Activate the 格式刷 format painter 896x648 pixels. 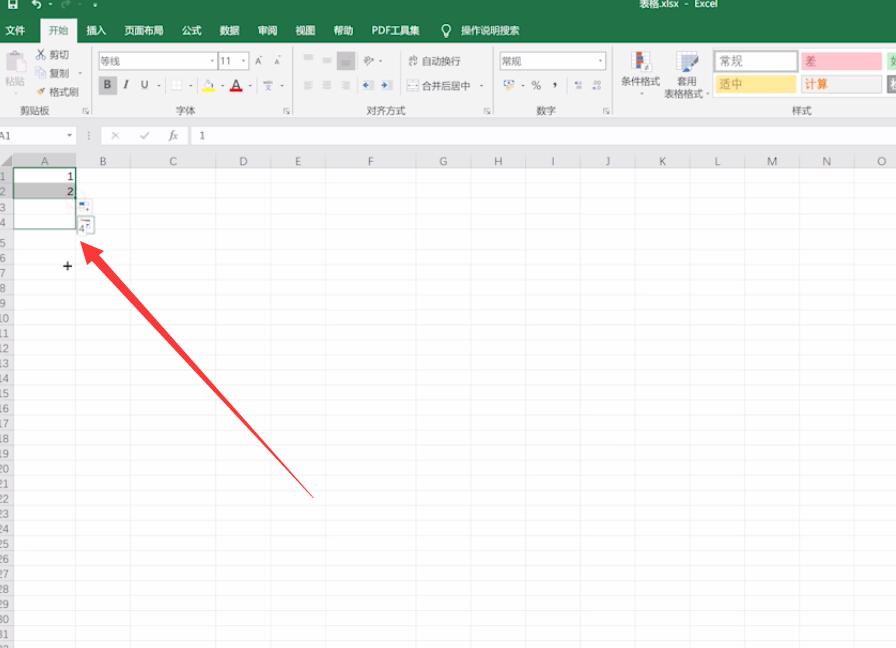57,92
